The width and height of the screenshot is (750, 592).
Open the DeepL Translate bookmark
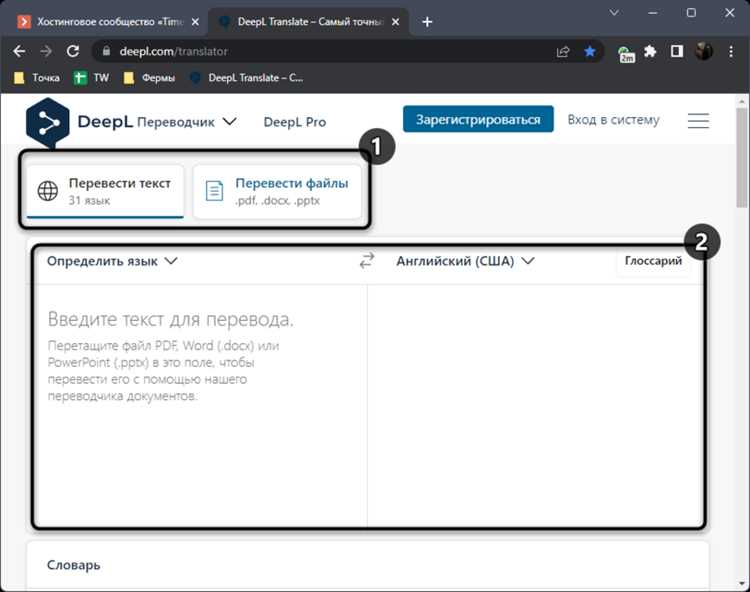pos(246,77)
